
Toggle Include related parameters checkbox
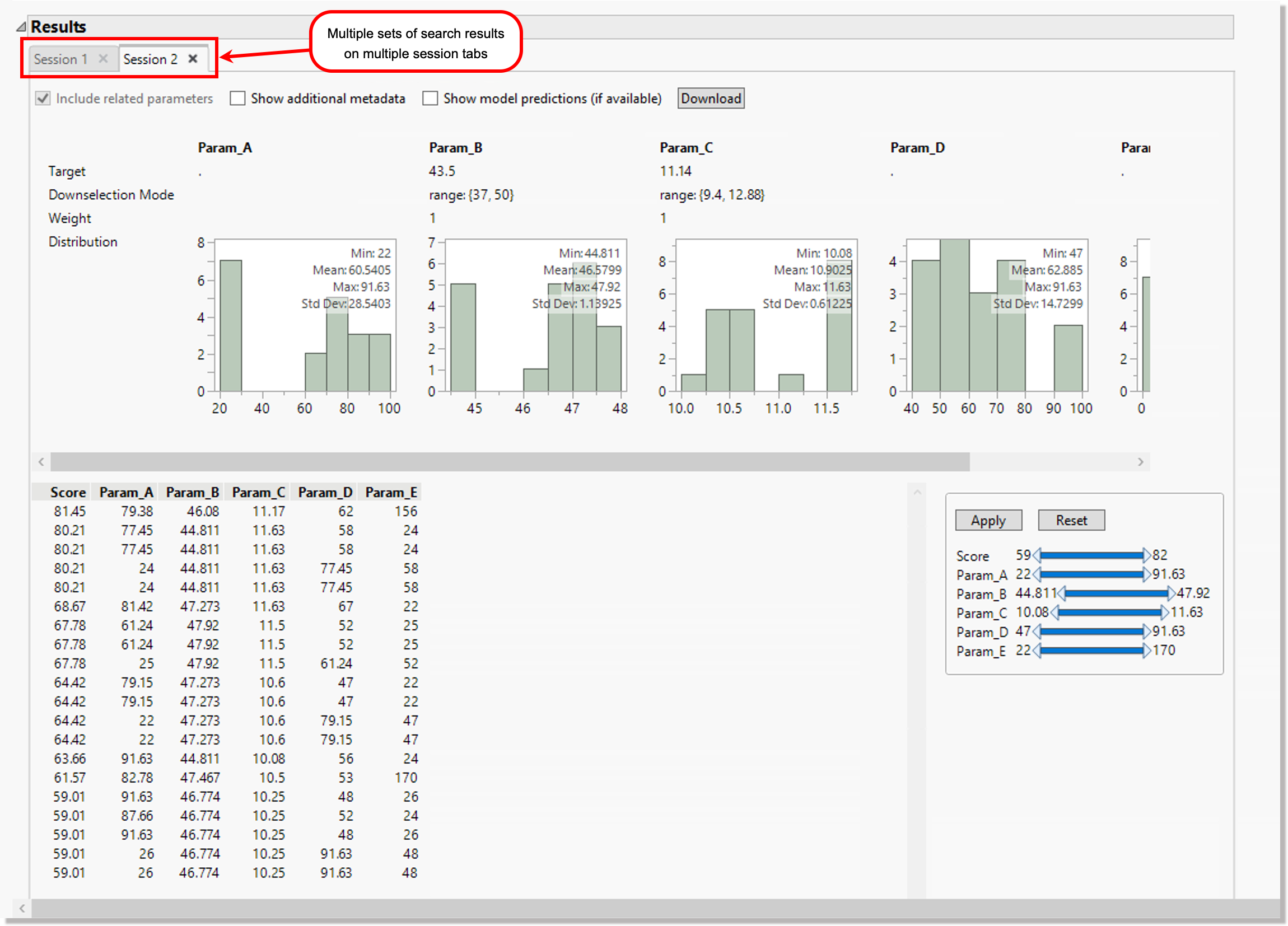point(43,98)
